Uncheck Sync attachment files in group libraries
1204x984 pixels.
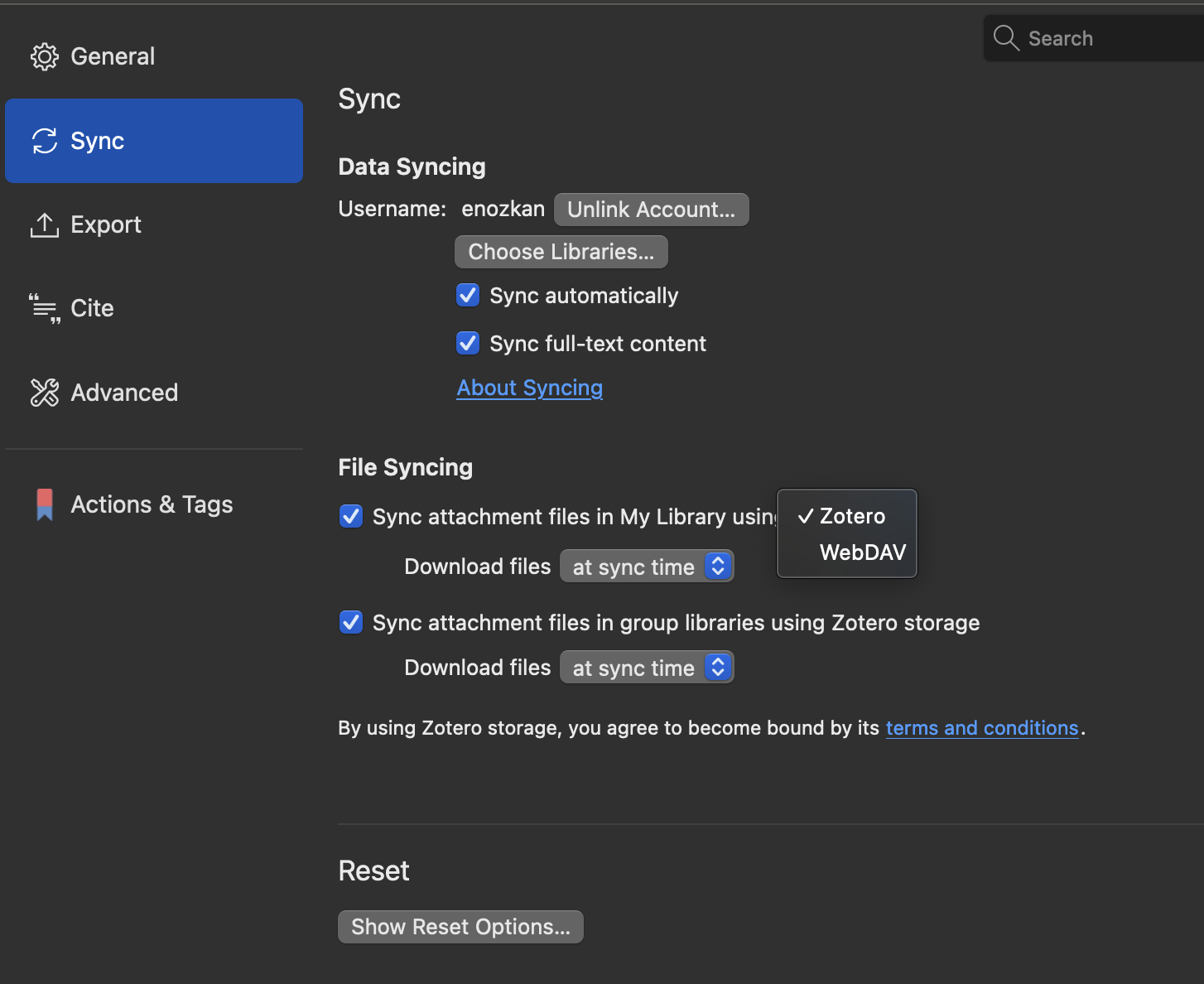click(351, 622)
